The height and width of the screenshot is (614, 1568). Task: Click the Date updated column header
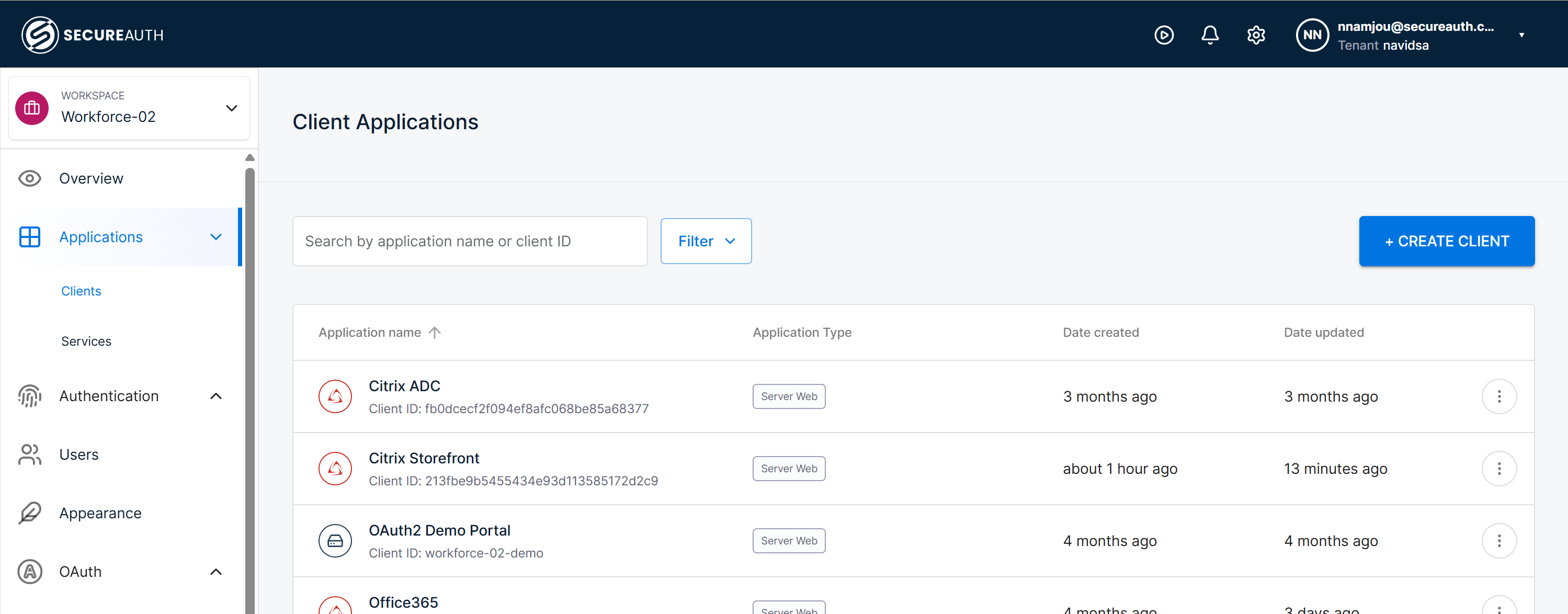[1323, 332]
